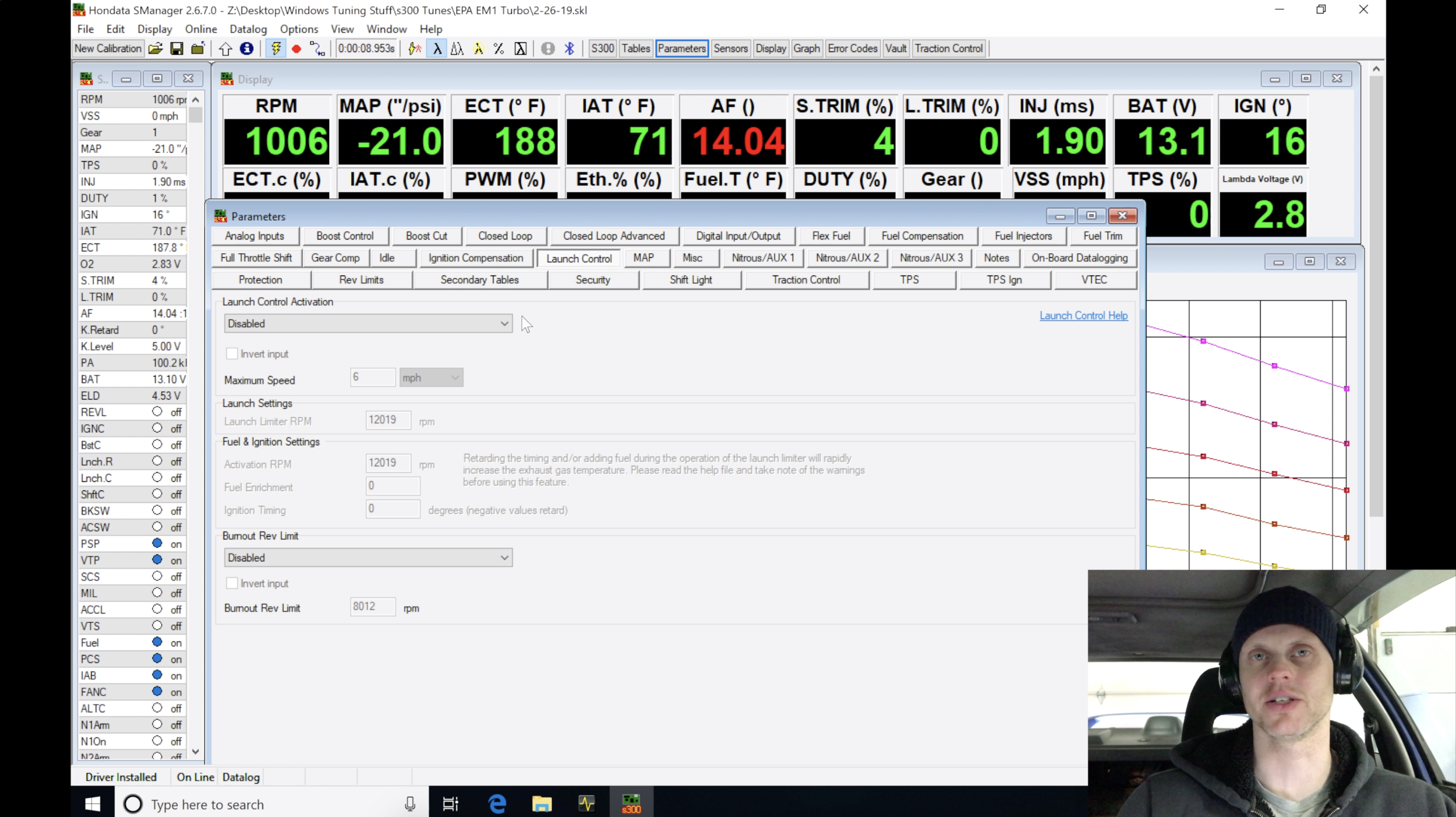Click the REVL off indicator in sensor list
Viewport: 1456px width, 817px height.
(157, 412)
